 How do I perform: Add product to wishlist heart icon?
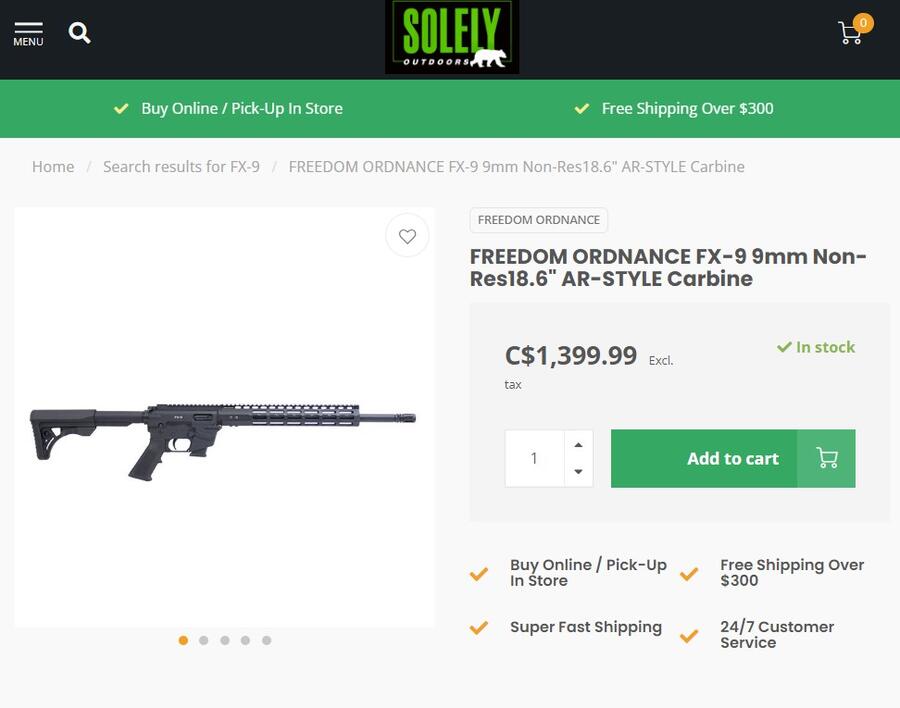pos(407,236)
